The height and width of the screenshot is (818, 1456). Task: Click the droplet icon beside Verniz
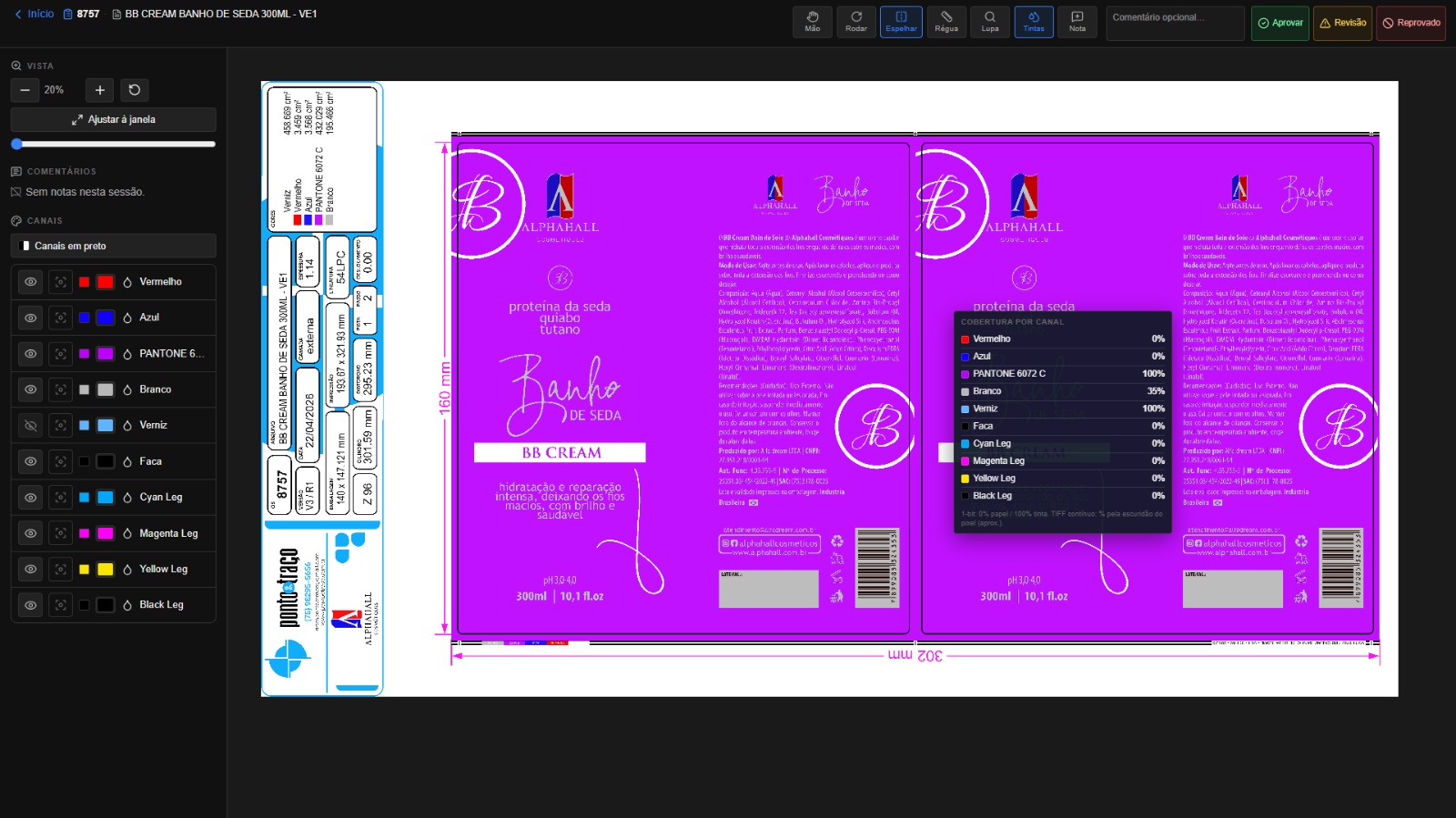127,425
